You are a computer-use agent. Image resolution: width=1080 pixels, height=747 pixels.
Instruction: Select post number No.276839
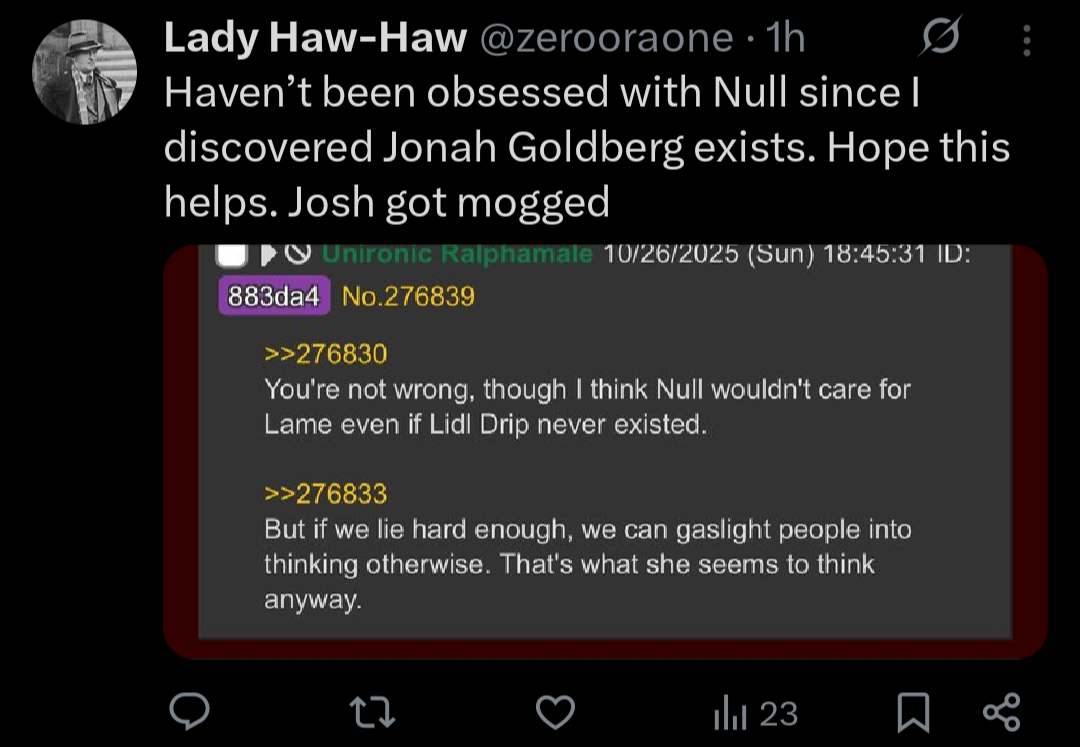click(x=408, y=296)
